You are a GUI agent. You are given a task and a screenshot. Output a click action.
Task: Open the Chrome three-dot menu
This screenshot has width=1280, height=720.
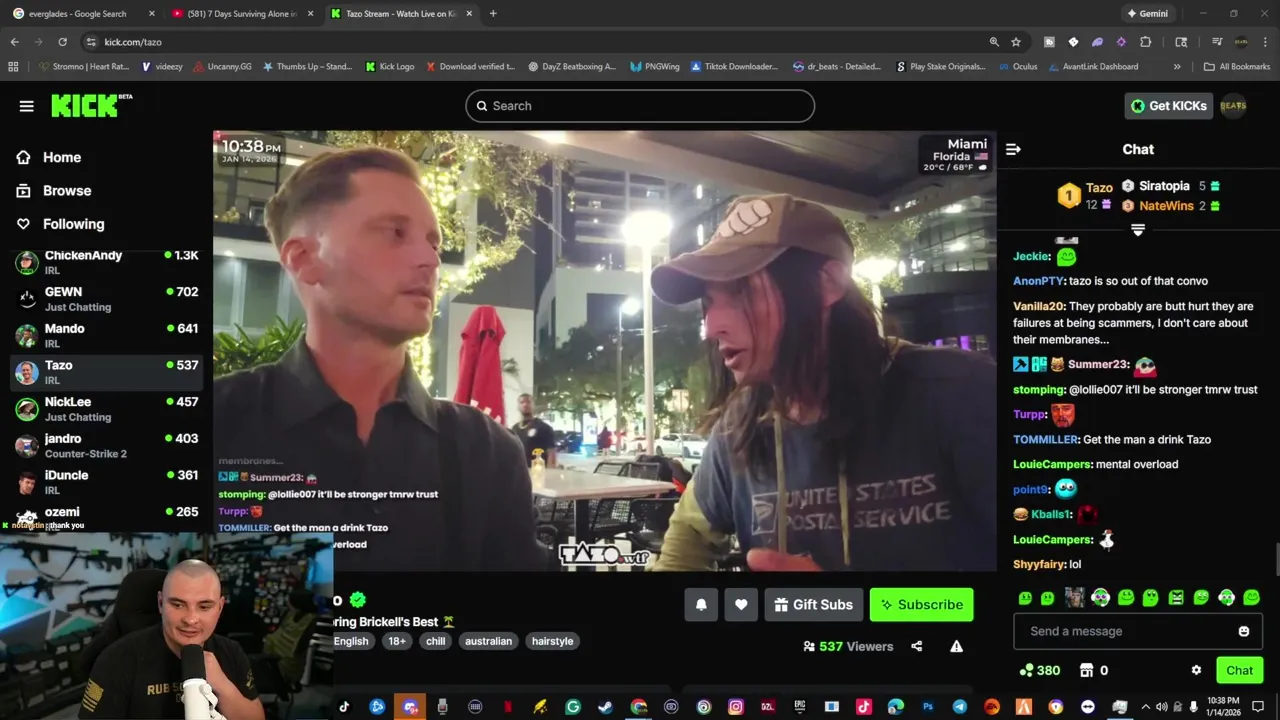pos(1264,42)
